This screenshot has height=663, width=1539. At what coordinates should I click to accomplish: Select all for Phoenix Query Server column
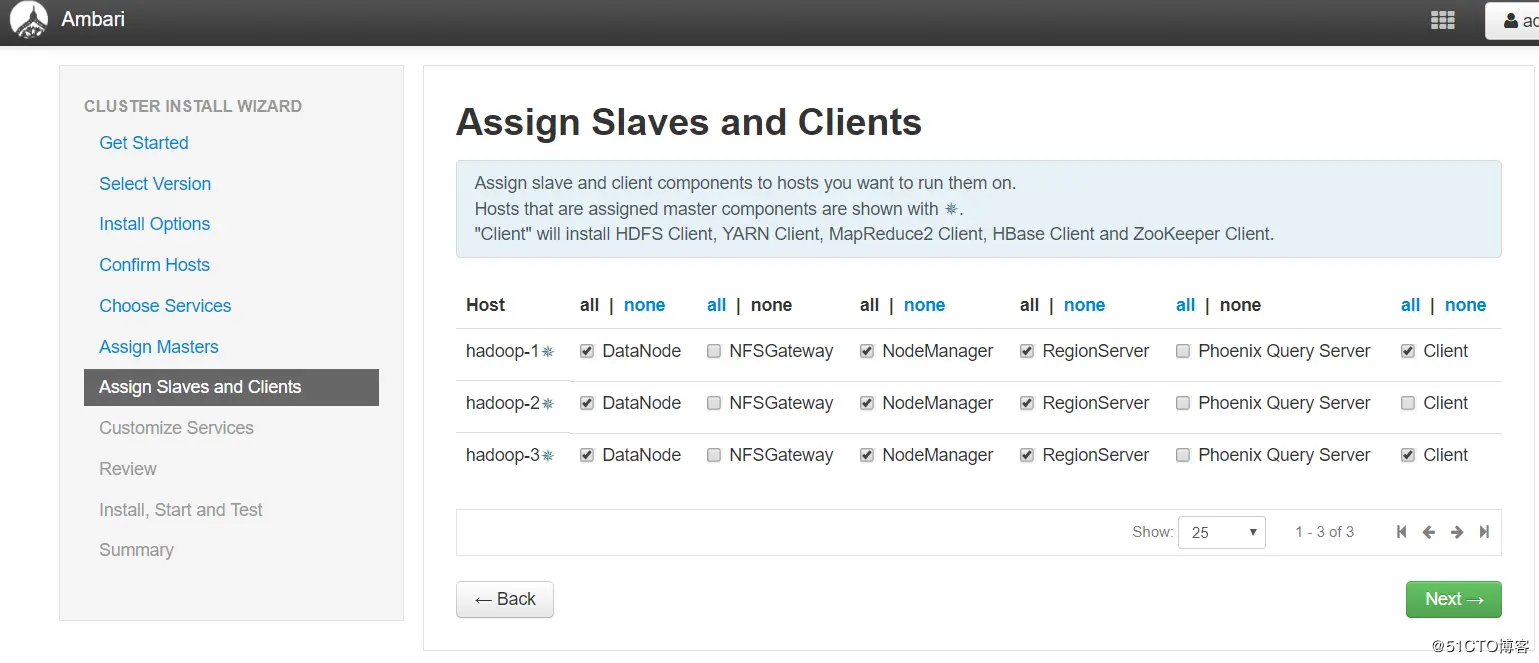click(1186, 305)
